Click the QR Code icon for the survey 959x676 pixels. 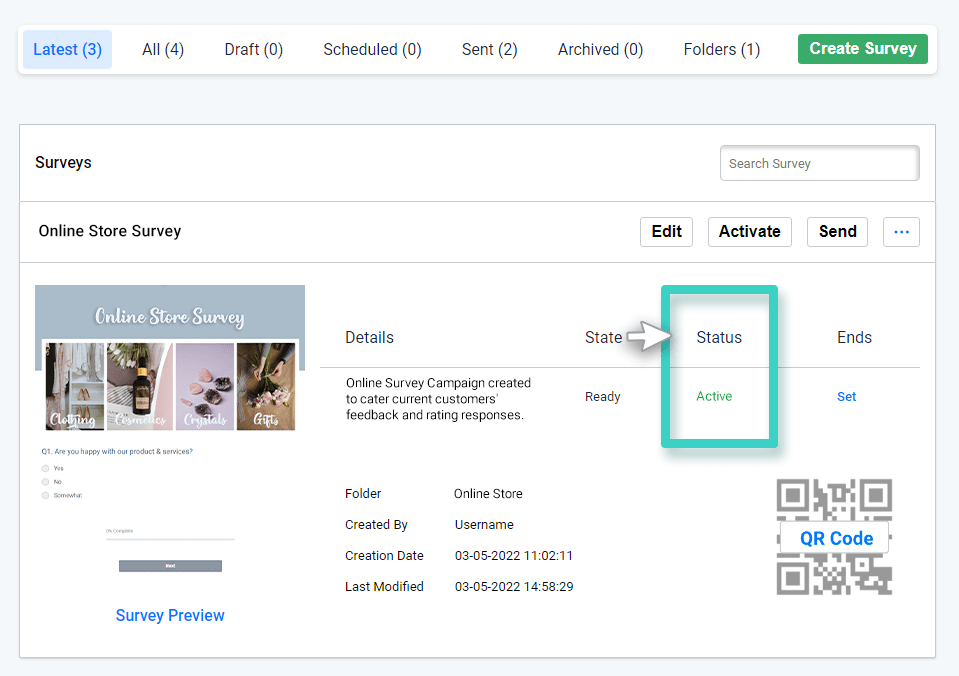click(x=834, y=538)
